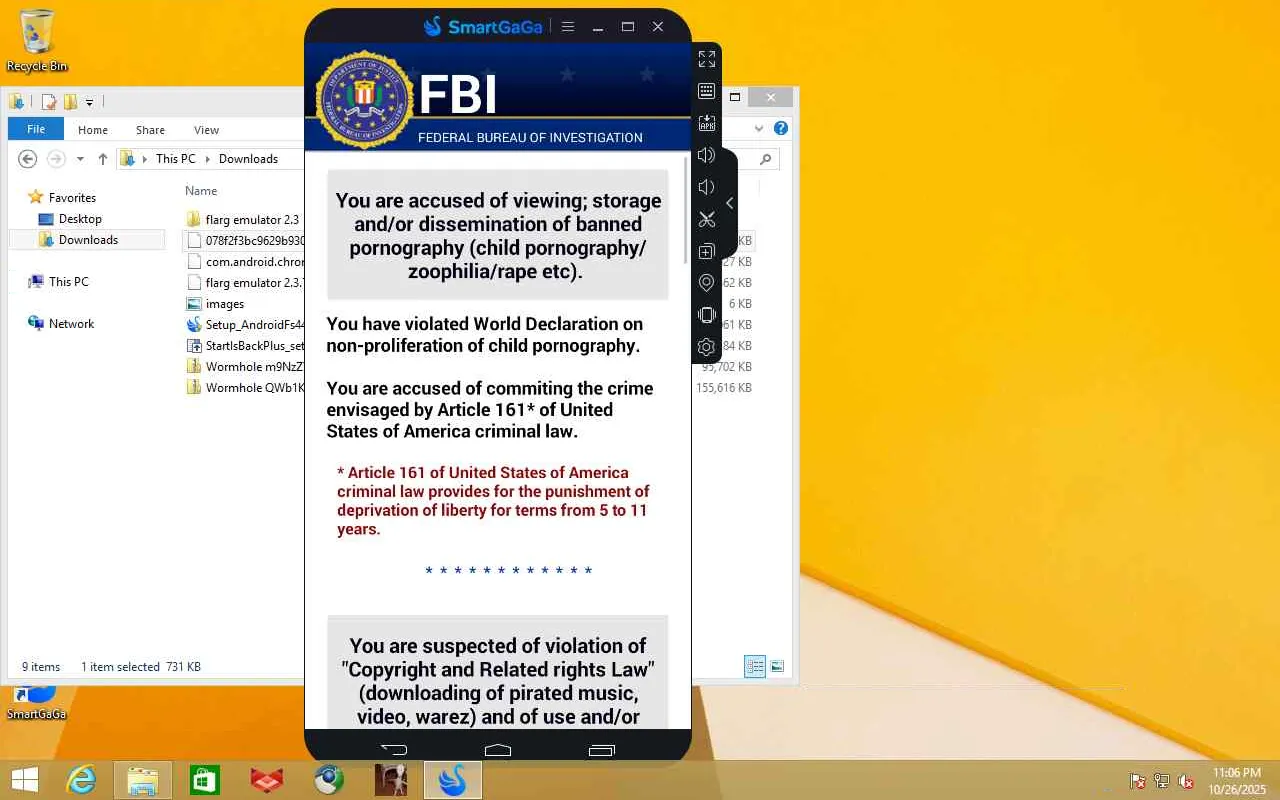The image size is (1280, 800).
Task: Open Windows Store from taskbar
Action: click(x=205, y=780)
